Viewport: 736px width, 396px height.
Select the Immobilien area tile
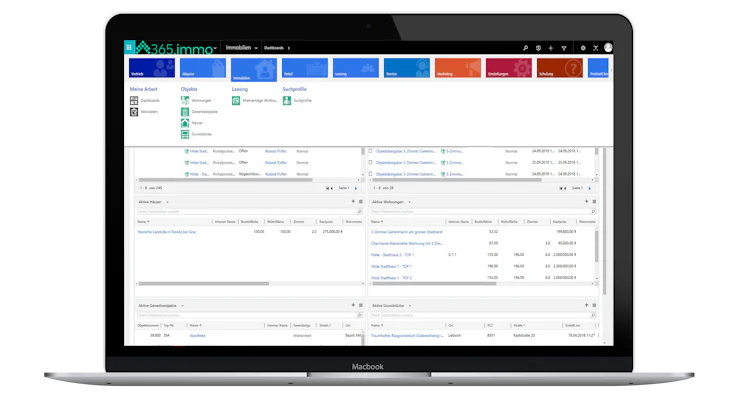(253, 69)
